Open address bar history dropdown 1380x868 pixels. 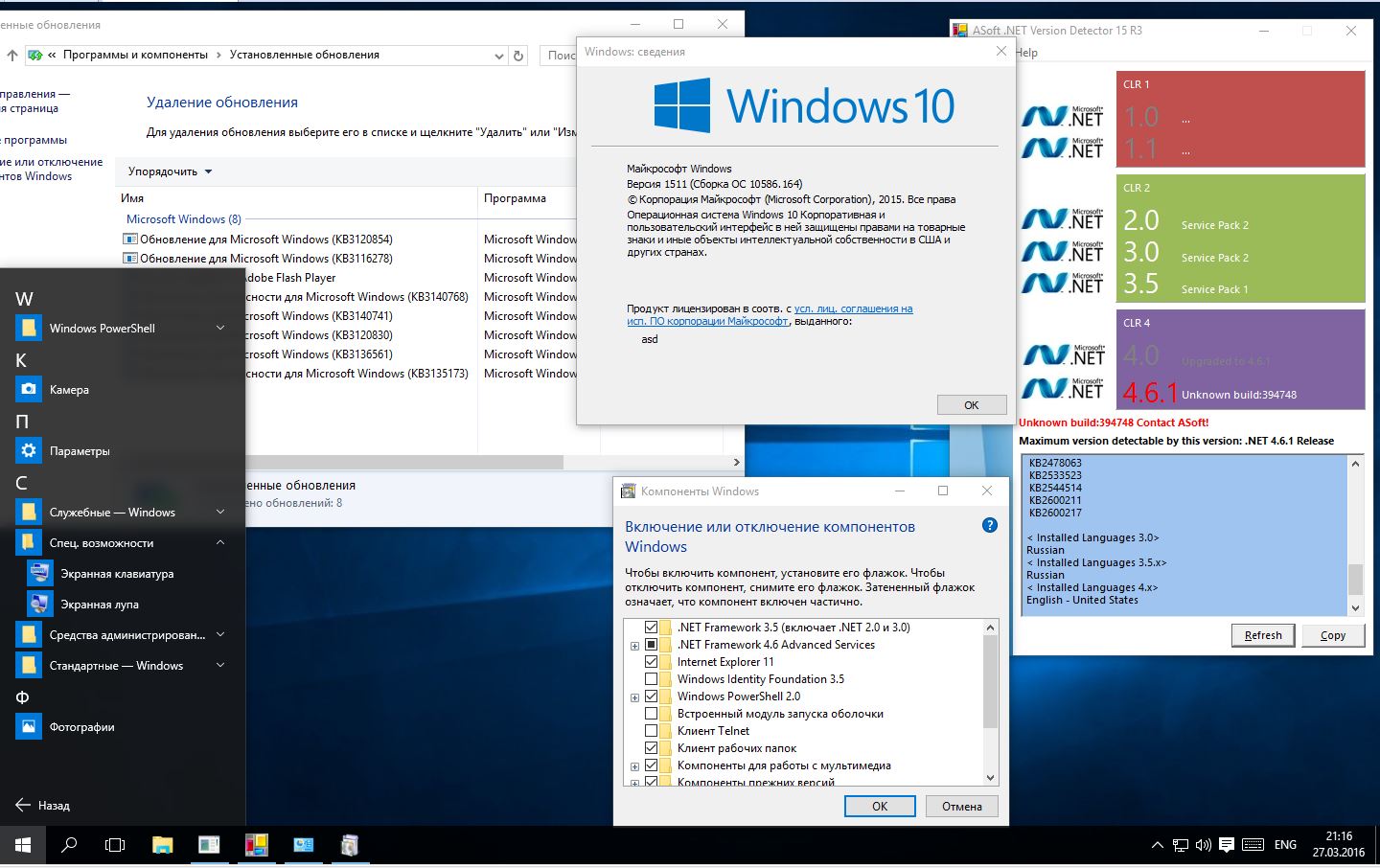click(x=498, y=56)
